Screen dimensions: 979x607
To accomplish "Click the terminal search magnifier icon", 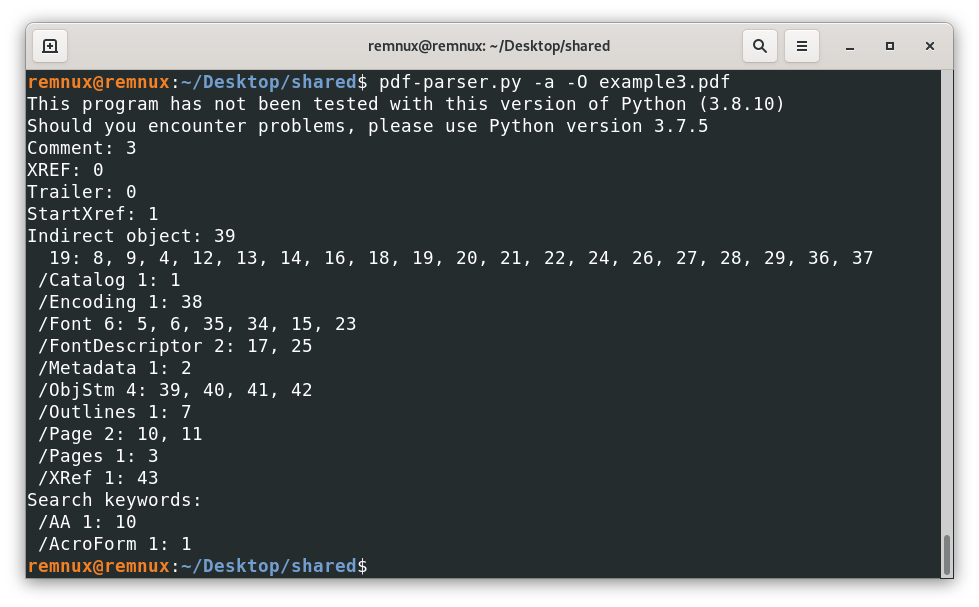I will pyautogui.click(x=760, y=46).
